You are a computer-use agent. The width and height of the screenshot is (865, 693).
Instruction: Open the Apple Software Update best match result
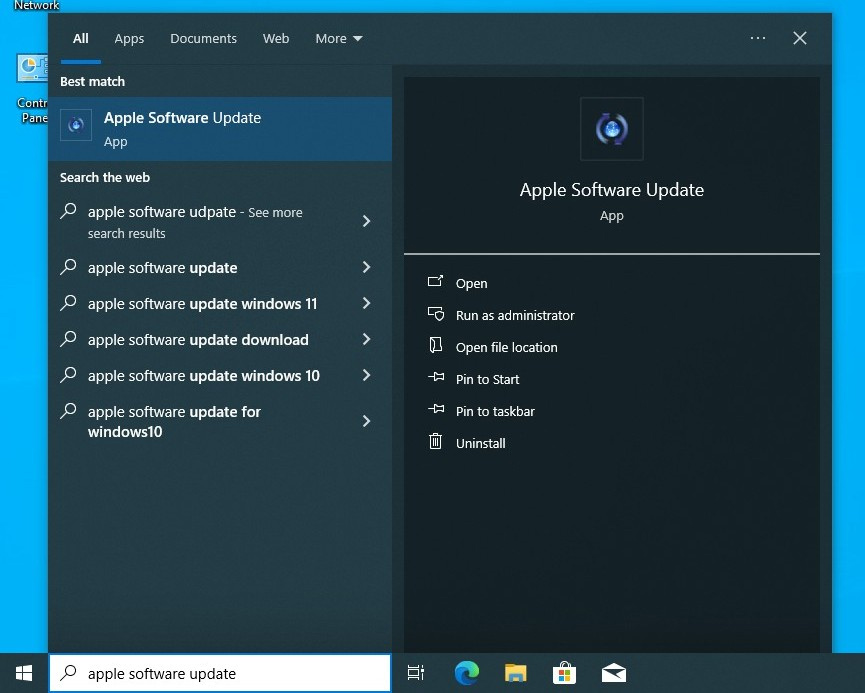click(220, 129)
